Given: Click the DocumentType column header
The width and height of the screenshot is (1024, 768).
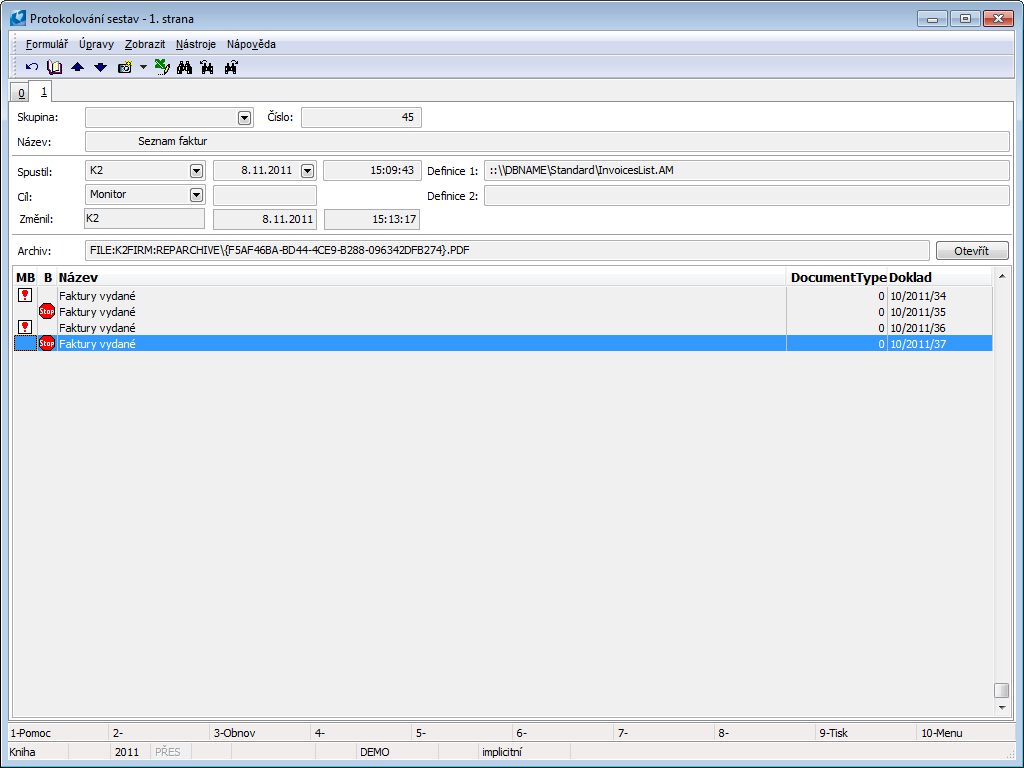Looking at the screenshot, I should pyautogui.click(x=838, y=278).
